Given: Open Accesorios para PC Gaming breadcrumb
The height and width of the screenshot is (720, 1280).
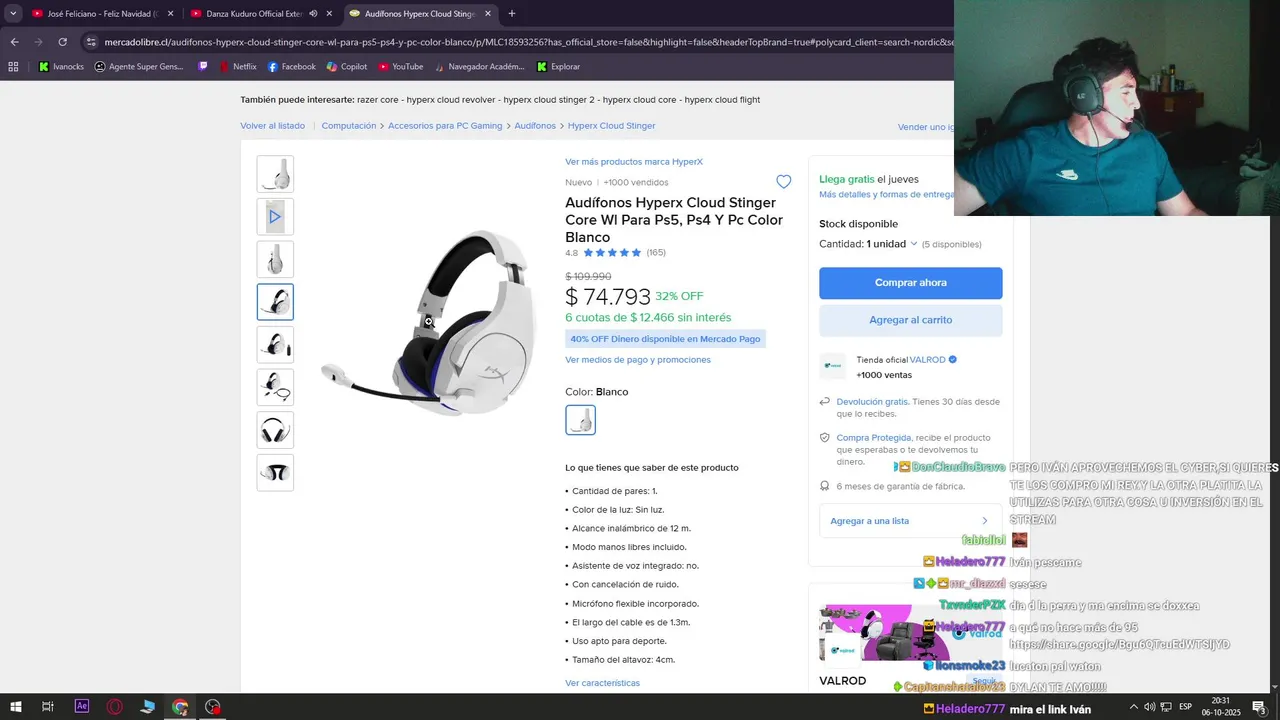Looking at the screenshot, I should (445, 126).
